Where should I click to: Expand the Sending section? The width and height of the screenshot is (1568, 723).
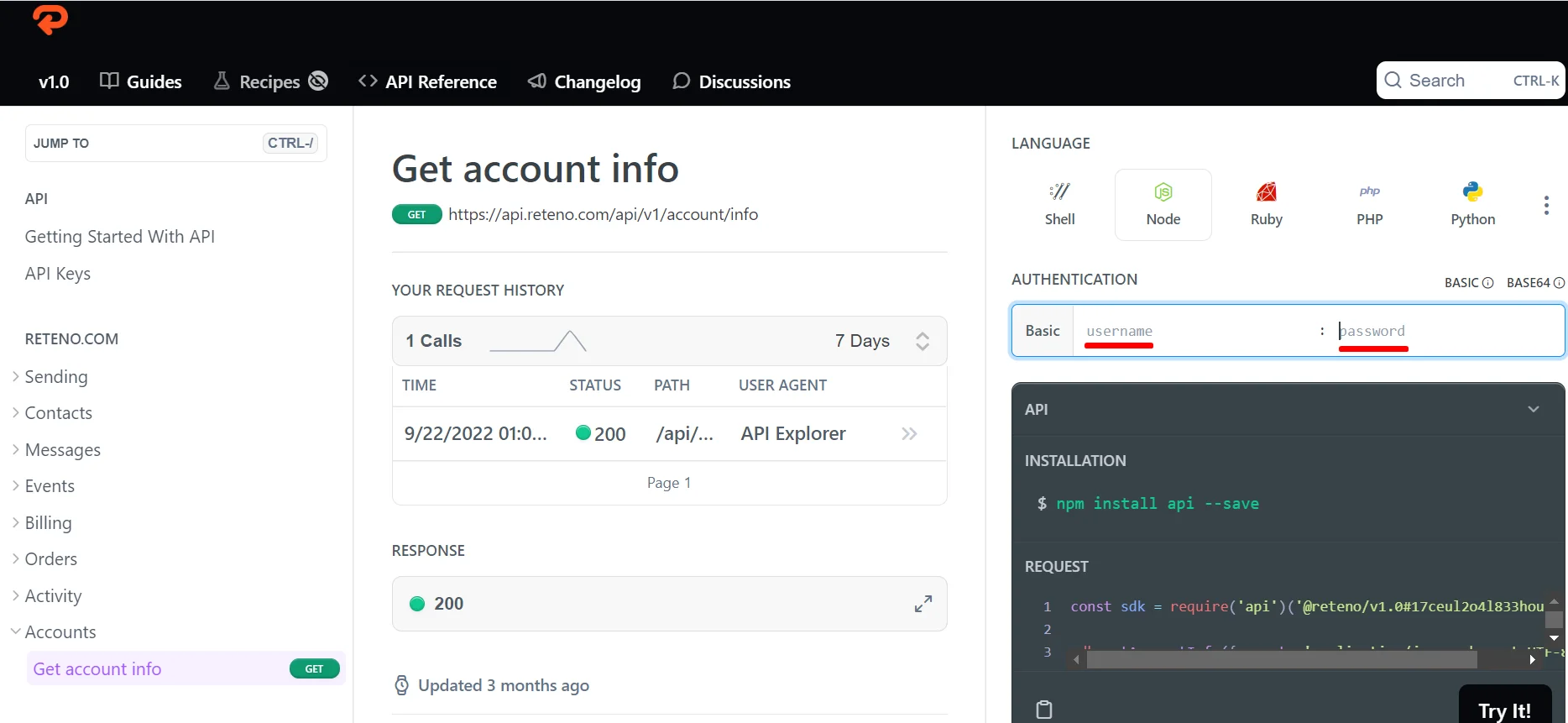tap(50, 377)
